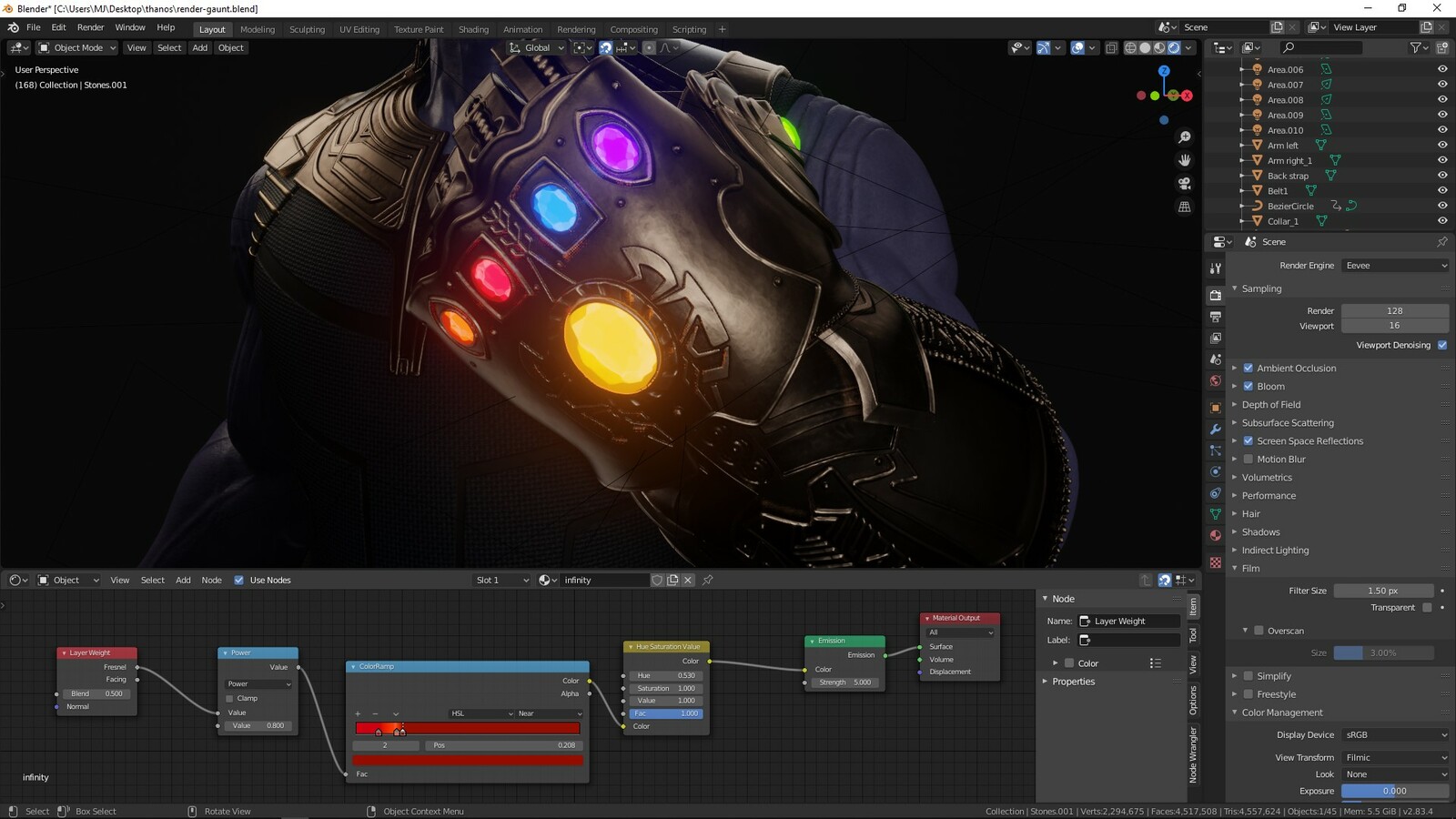
Task: Toggle the camera view icon
Action: click(x=1184, y=183)
